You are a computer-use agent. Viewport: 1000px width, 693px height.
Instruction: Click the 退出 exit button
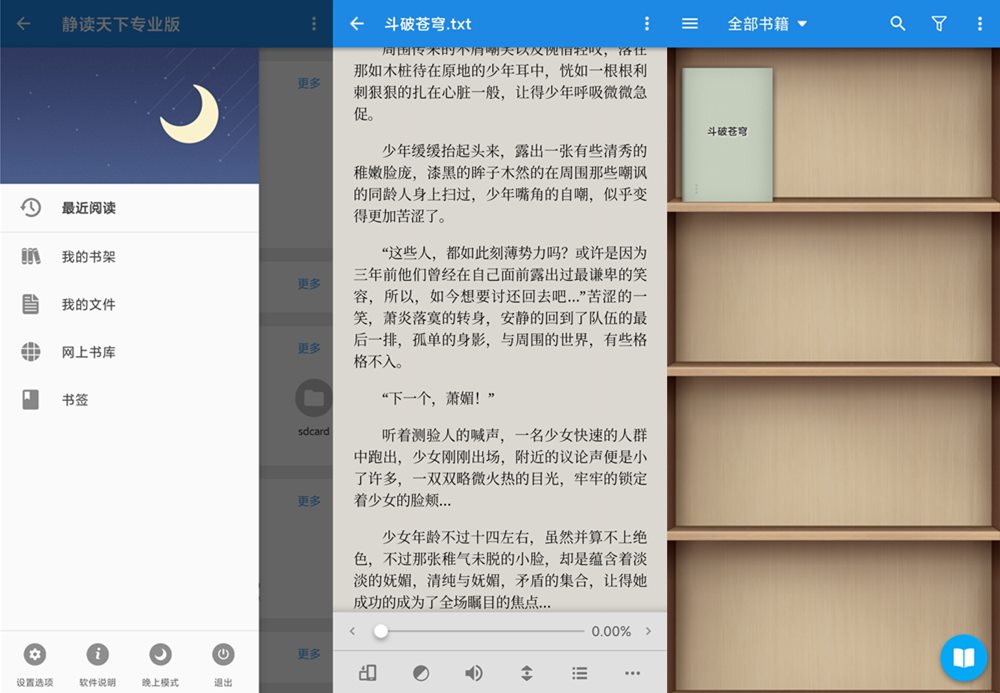coord(223,662)
